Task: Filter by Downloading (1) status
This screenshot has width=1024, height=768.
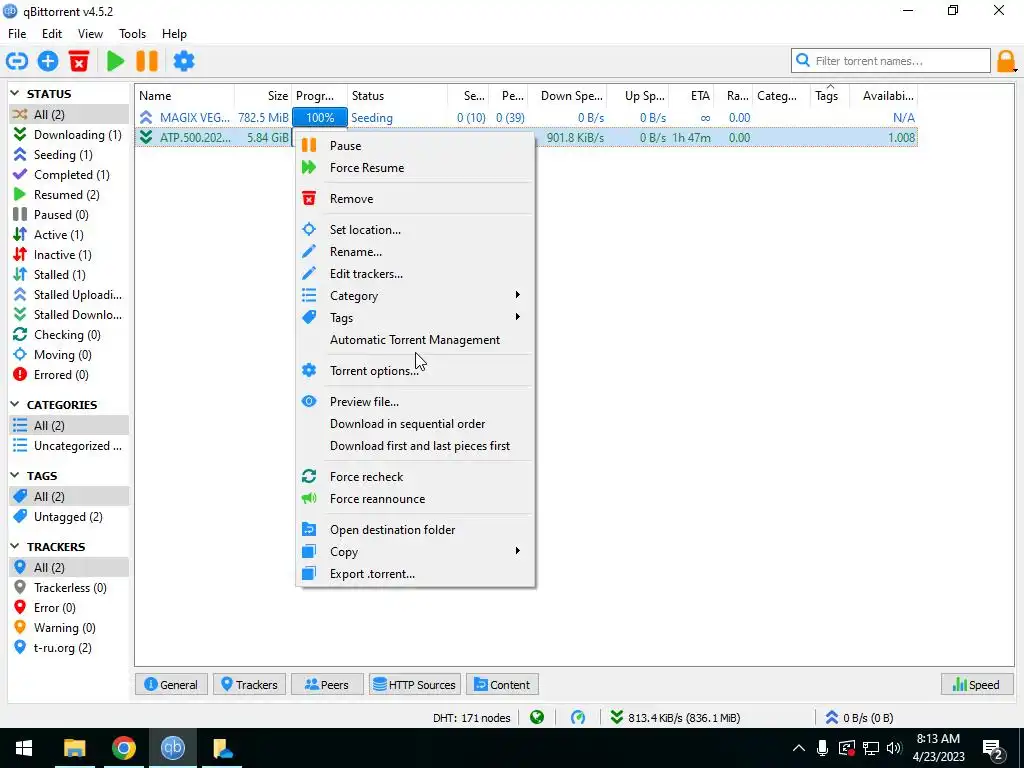Action: 68,135
